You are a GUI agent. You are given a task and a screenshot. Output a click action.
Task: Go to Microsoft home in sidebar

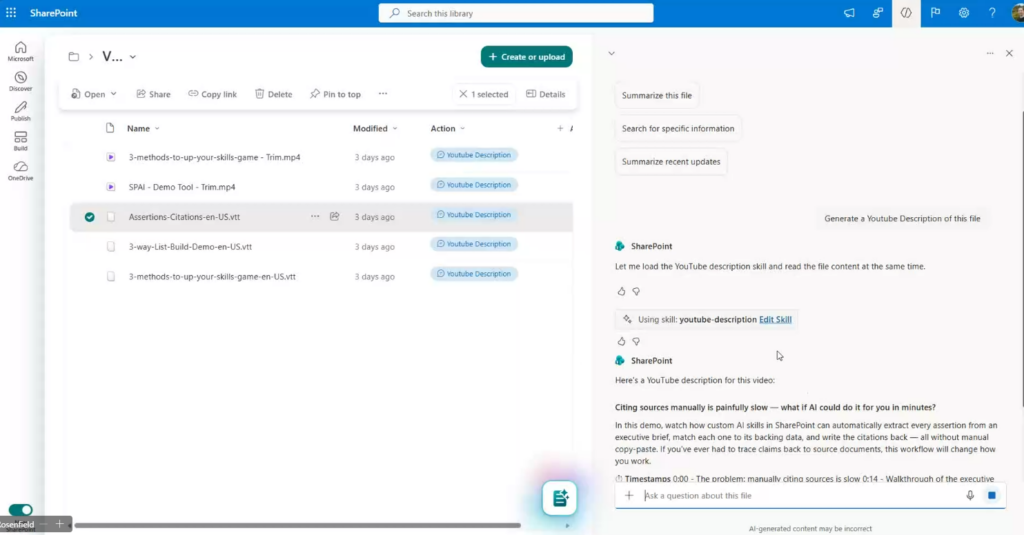point(20,51)
